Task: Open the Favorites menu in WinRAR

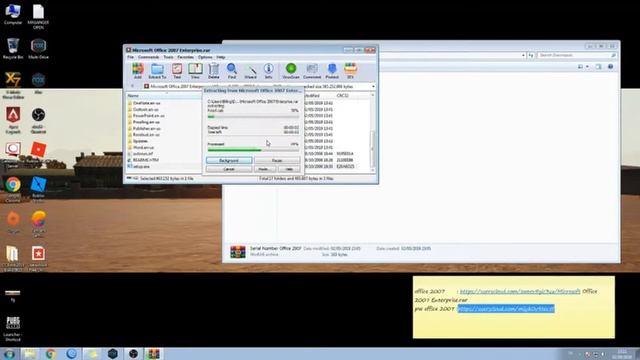Action: click(x=185, y=57)
